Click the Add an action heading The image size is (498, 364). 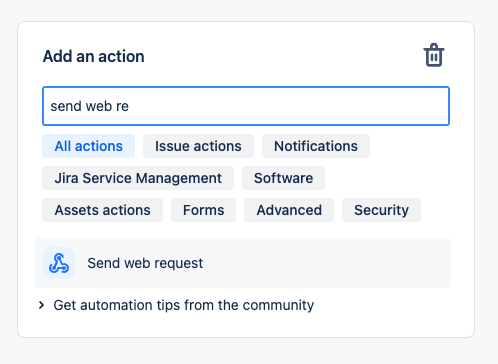pos(94,56)
